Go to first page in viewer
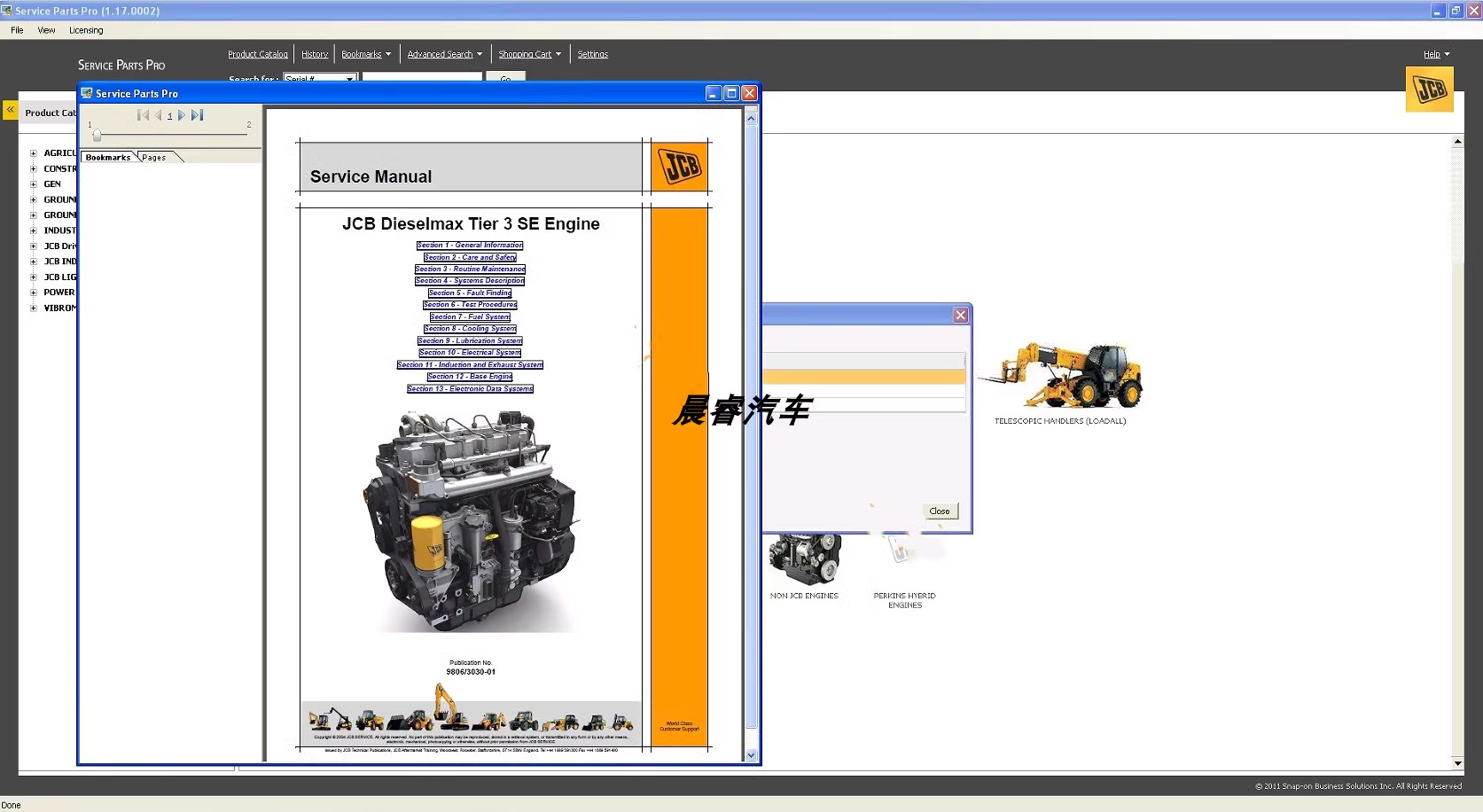 [143, 115]
